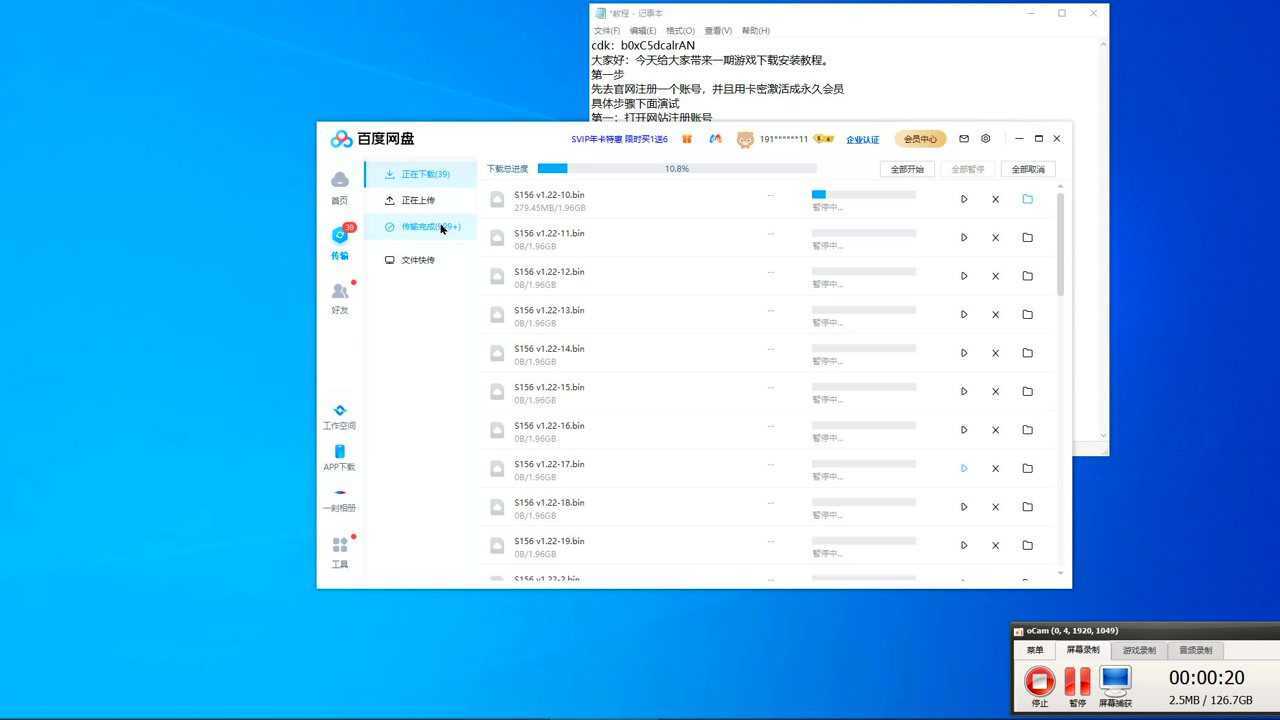This screenshot has height=720, width=1280.
Task: Click SVIP年卡特惠 promotion link
Action: (x=619, y=139)
